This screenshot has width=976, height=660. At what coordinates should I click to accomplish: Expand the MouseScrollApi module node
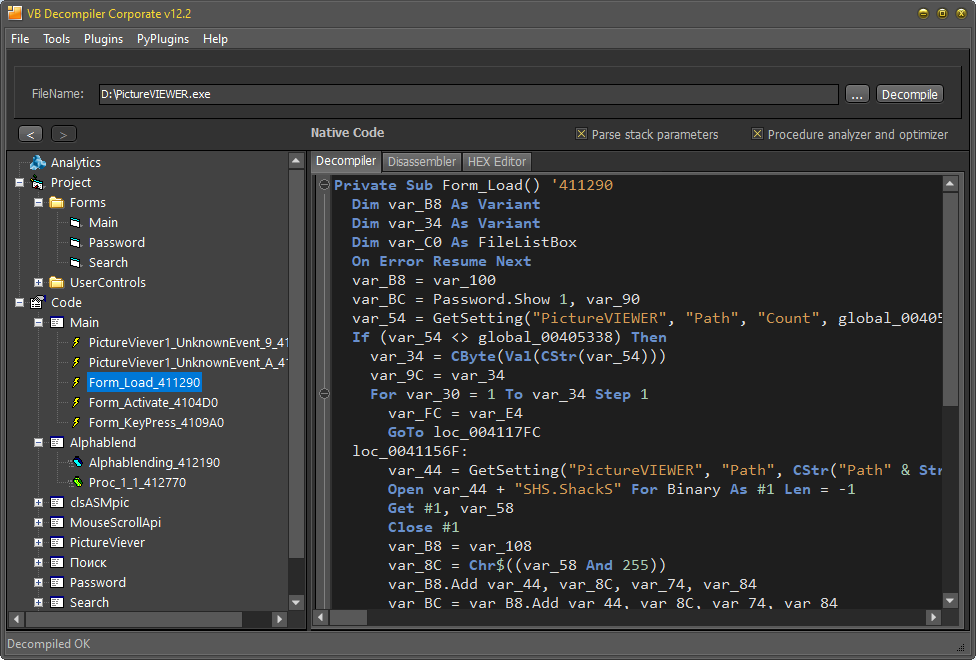38,522
